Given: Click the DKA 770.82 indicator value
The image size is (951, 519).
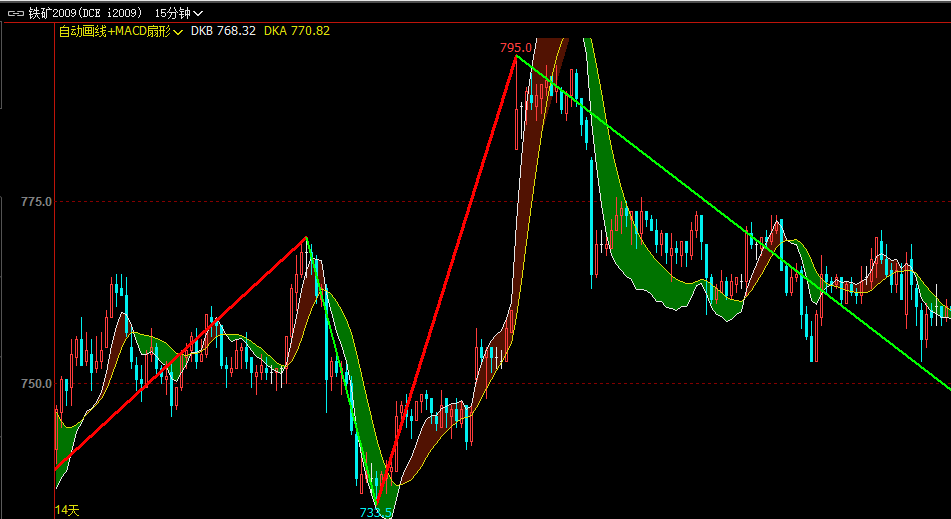Looking at the screenshot, I should 297,31.
